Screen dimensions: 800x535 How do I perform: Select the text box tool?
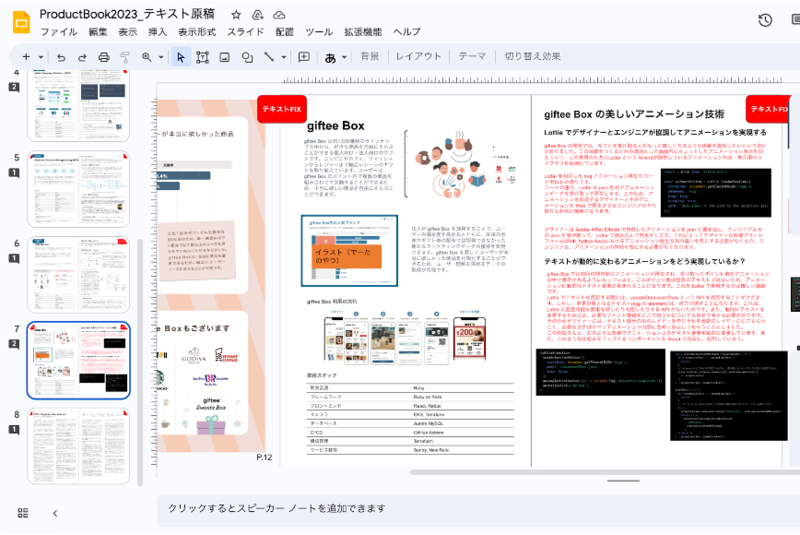click(203, 57)
